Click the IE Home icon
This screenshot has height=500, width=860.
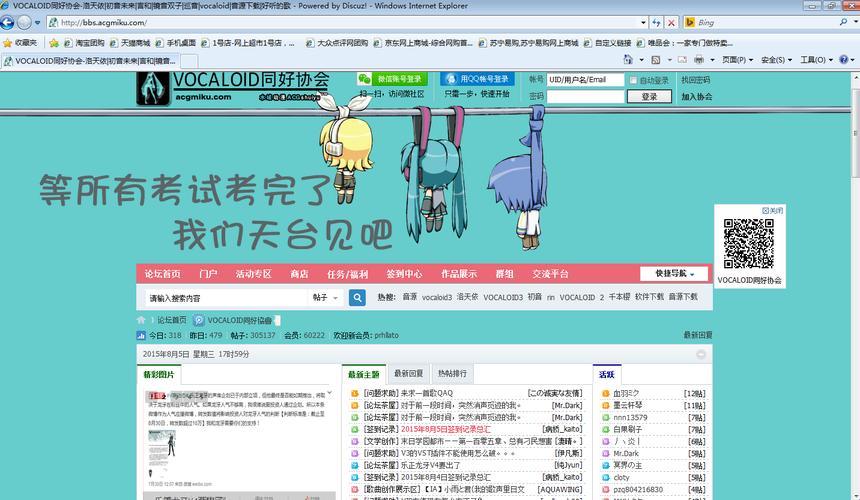pyautogui.click(x=628, y=60)
